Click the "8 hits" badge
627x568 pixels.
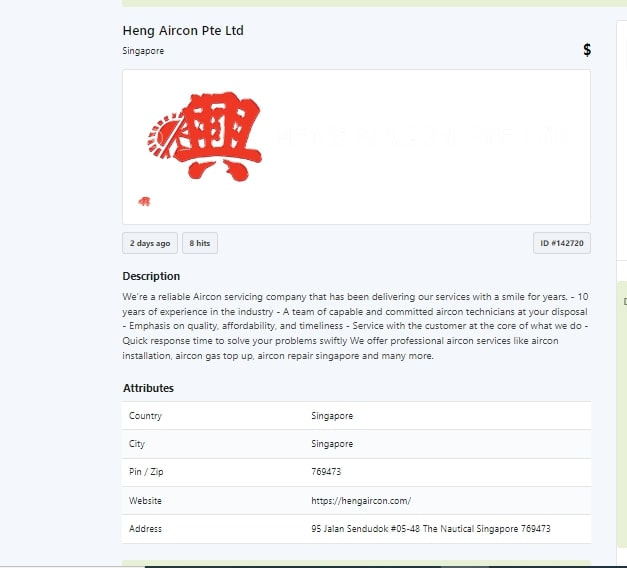[200, 243]
